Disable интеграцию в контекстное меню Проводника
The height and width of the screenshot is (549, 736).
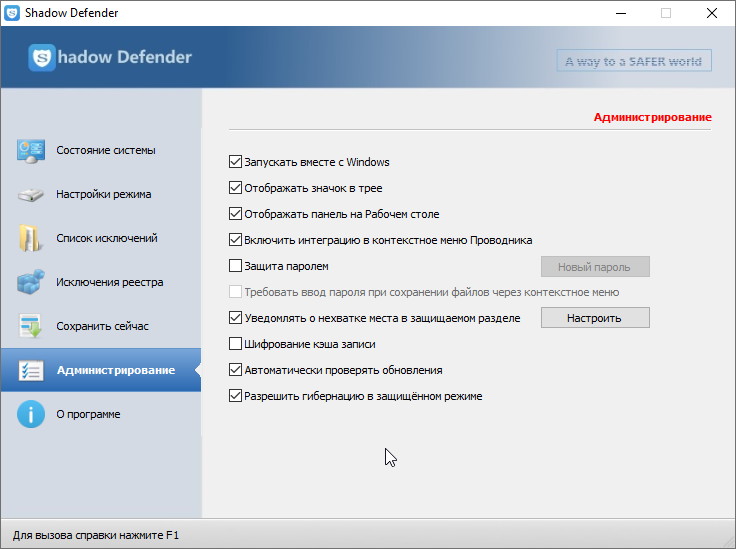tap(235, 240)
